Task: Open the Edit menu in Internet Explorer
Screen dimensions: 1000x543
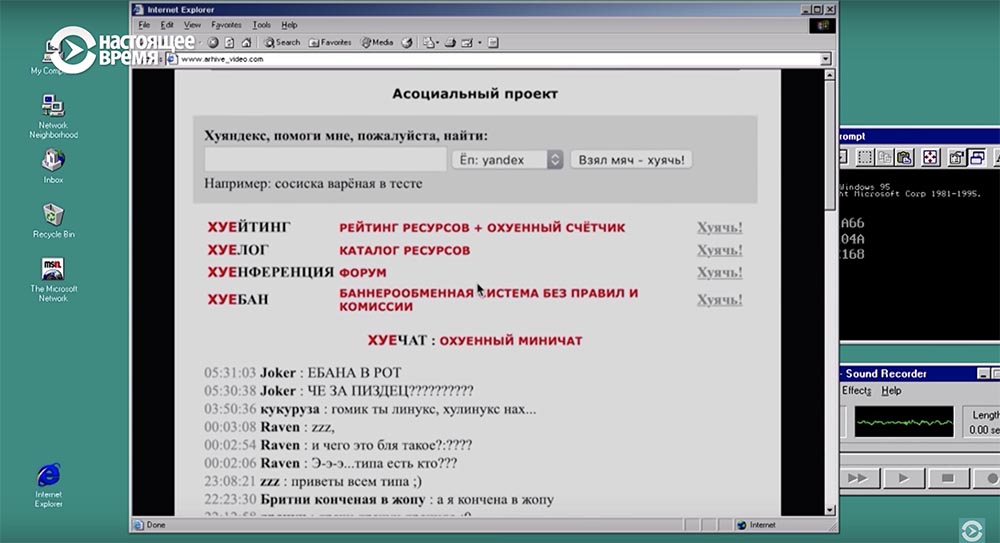Action: coord(166,25)
